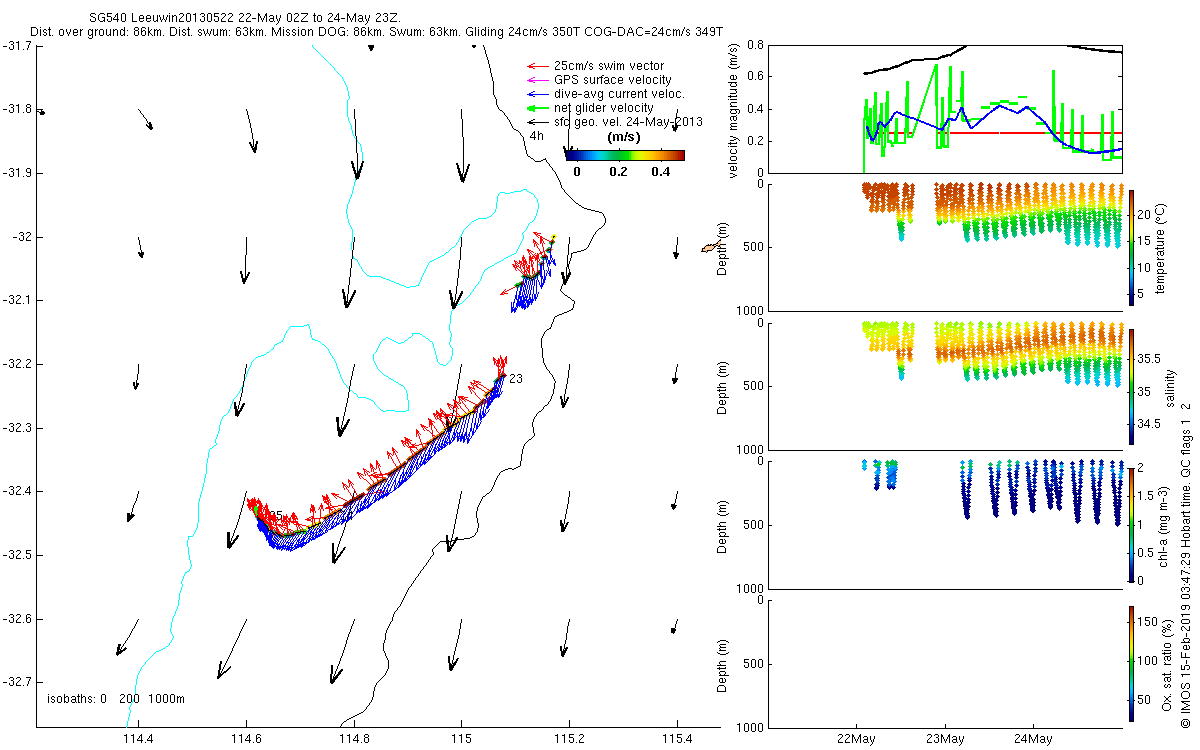Click the '22May' date tick label

tap(857, 739)
